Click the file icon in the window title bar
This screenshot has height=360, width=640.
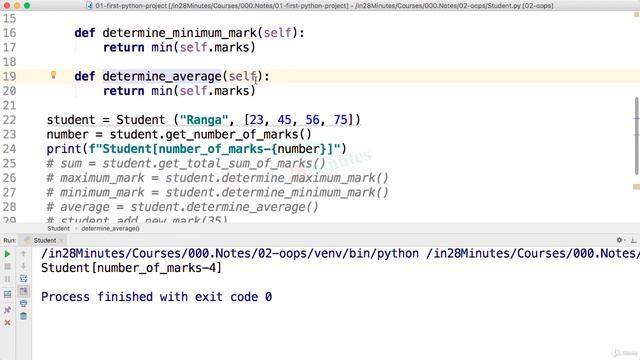pyautogui.click(x=89, y=6)
